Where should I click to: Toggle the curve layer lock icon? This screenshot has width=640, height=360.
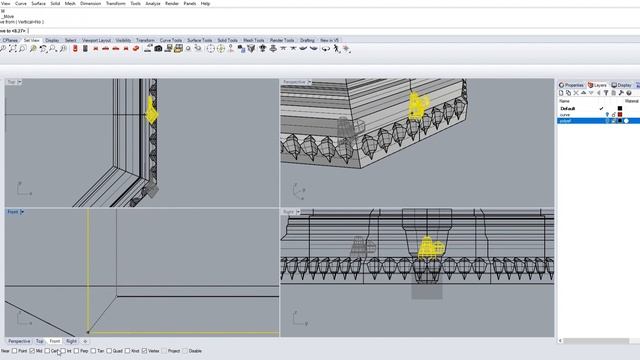[x=613, y=115]
